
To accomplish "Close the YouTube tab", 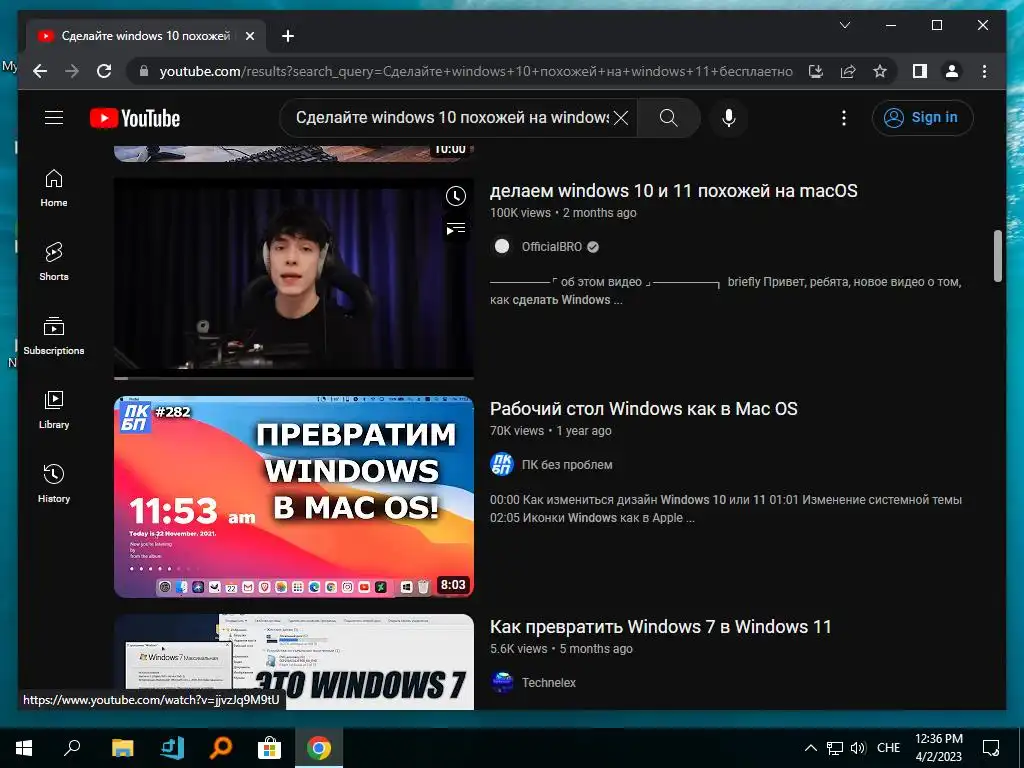I will 249,36.
